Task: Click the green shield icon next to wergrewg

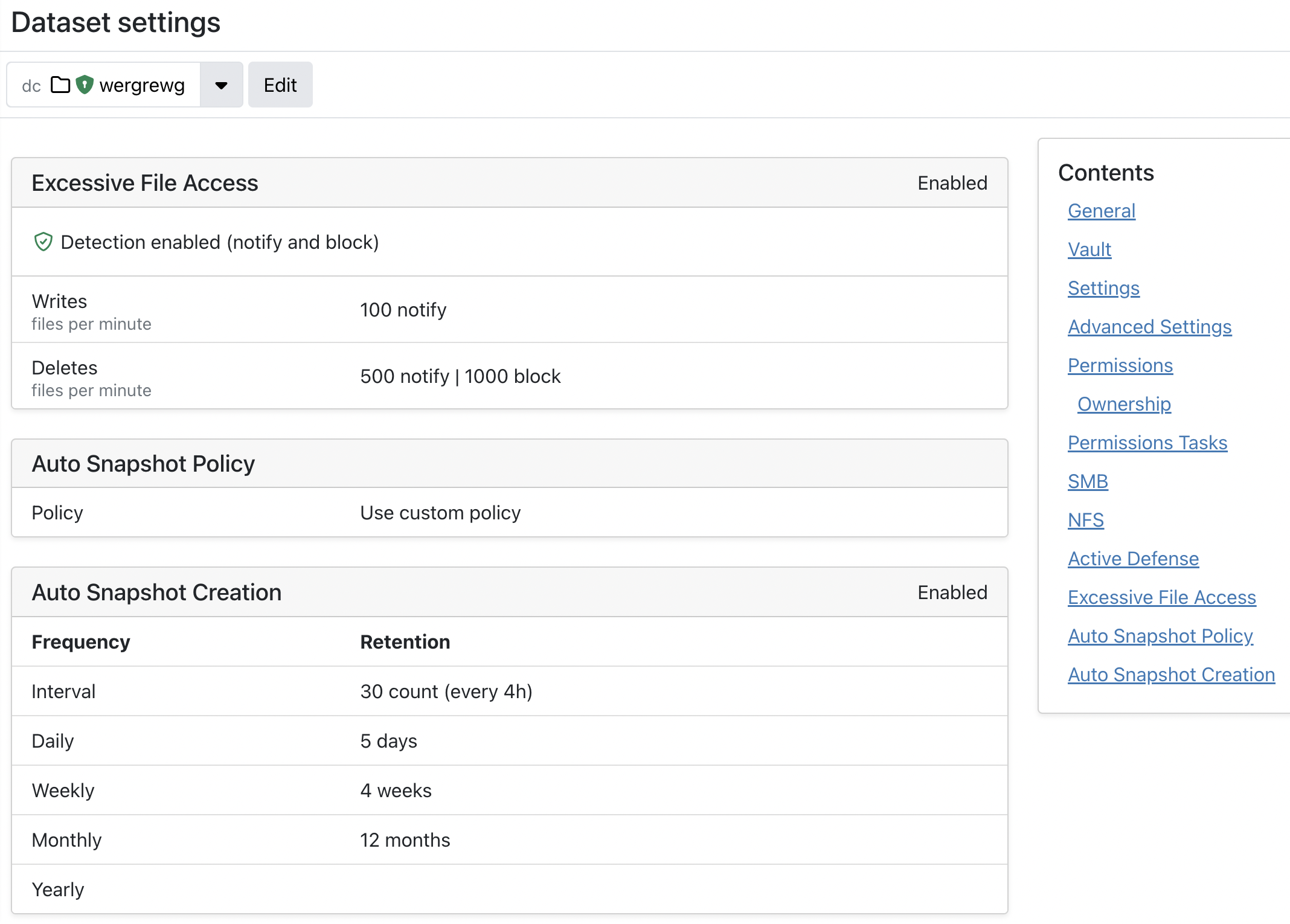Action: (x=85, y=85)
